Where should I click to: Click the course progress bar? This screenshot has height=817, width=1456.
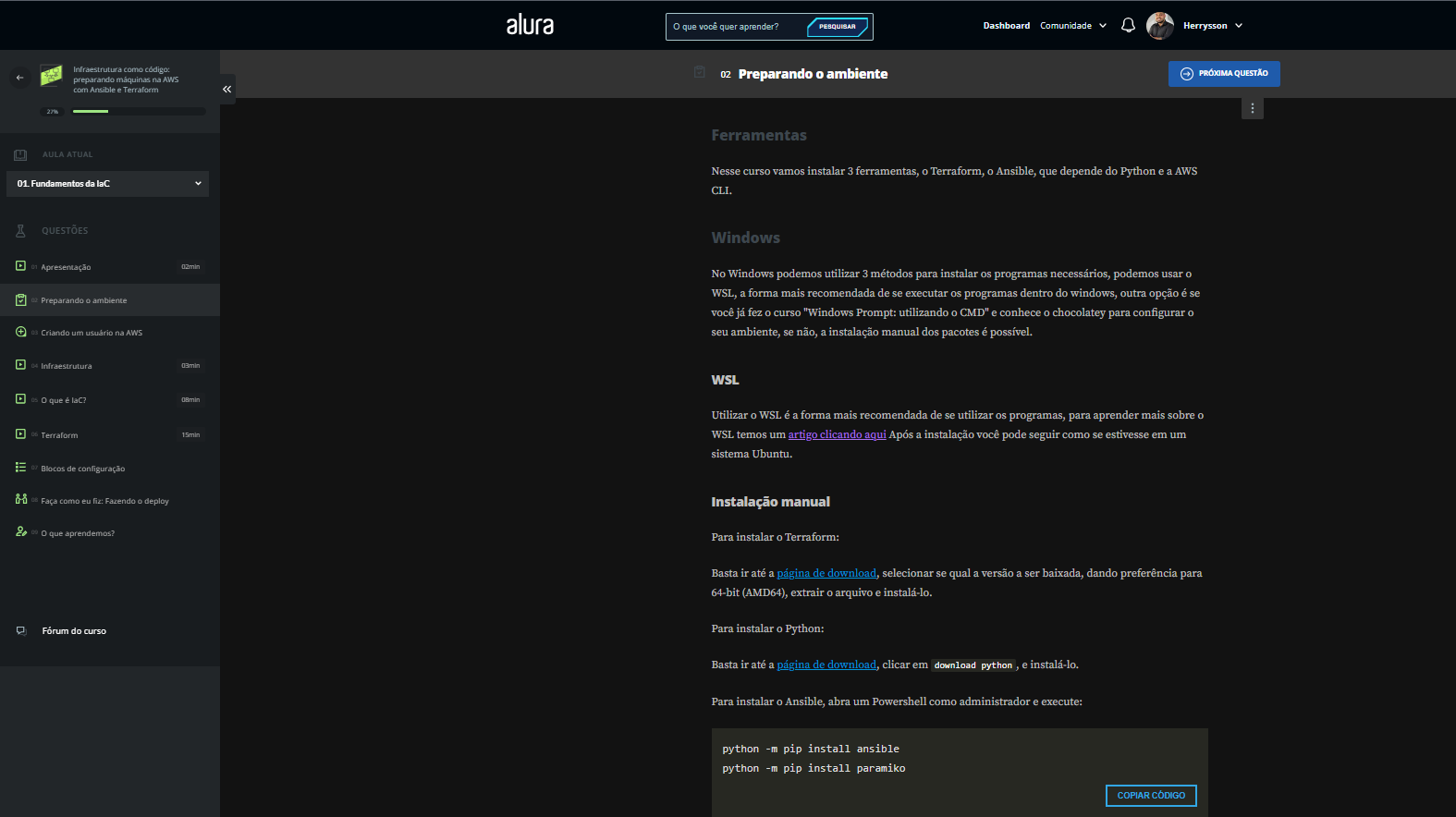point(139,111)
